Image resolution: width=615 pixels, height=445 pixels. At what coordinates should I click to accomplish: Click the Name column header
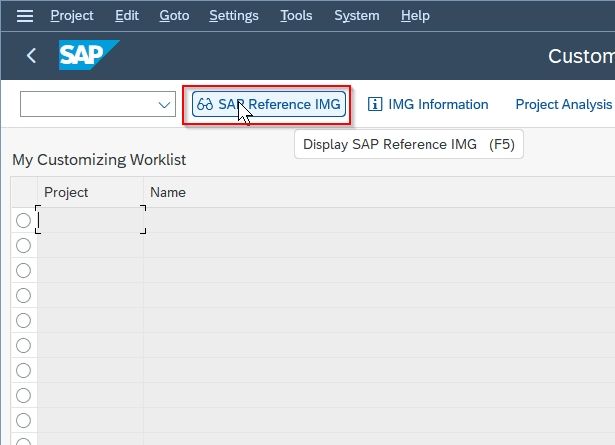pos(168,192)
